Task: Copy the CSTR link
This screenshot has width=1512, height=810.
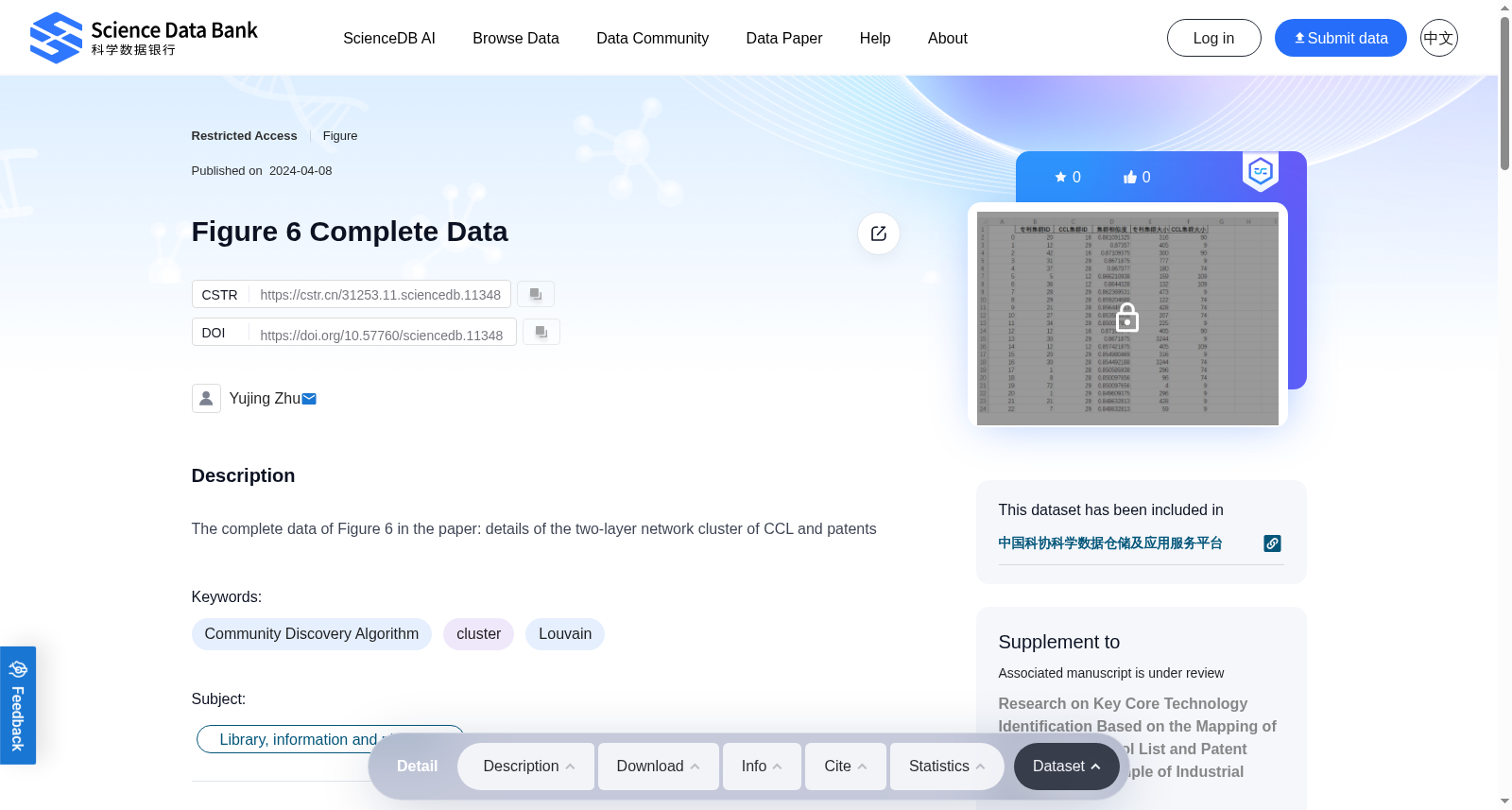Action: click(536, 294)
